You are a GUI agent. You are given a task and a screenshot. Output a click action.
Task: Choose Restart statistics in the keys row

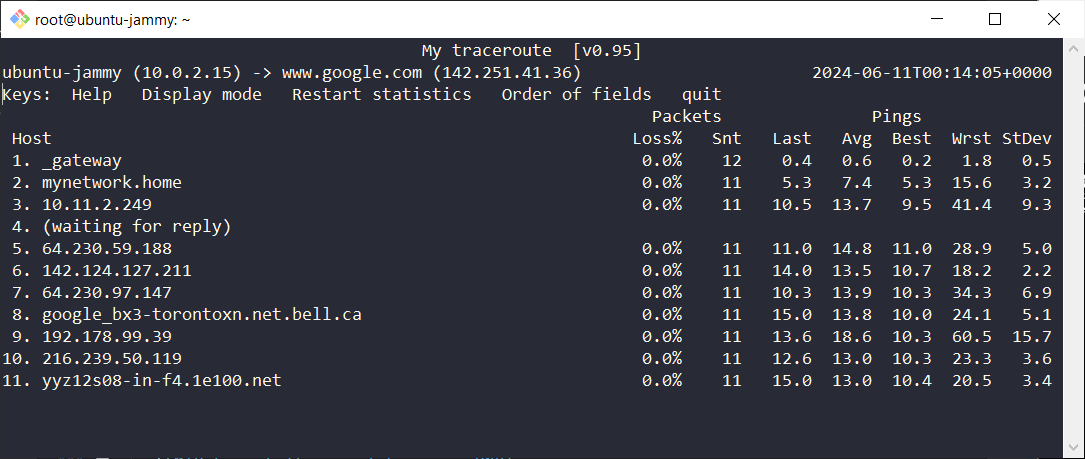tap(381, 94)
